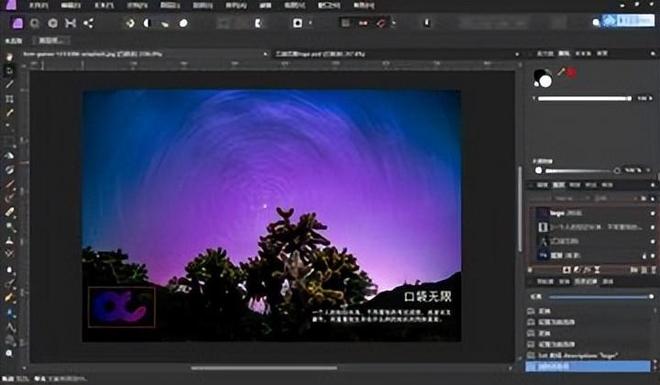Add a new pixel layer icon
The width and height of the screenshot is (660, 385).
coord(644,270)
